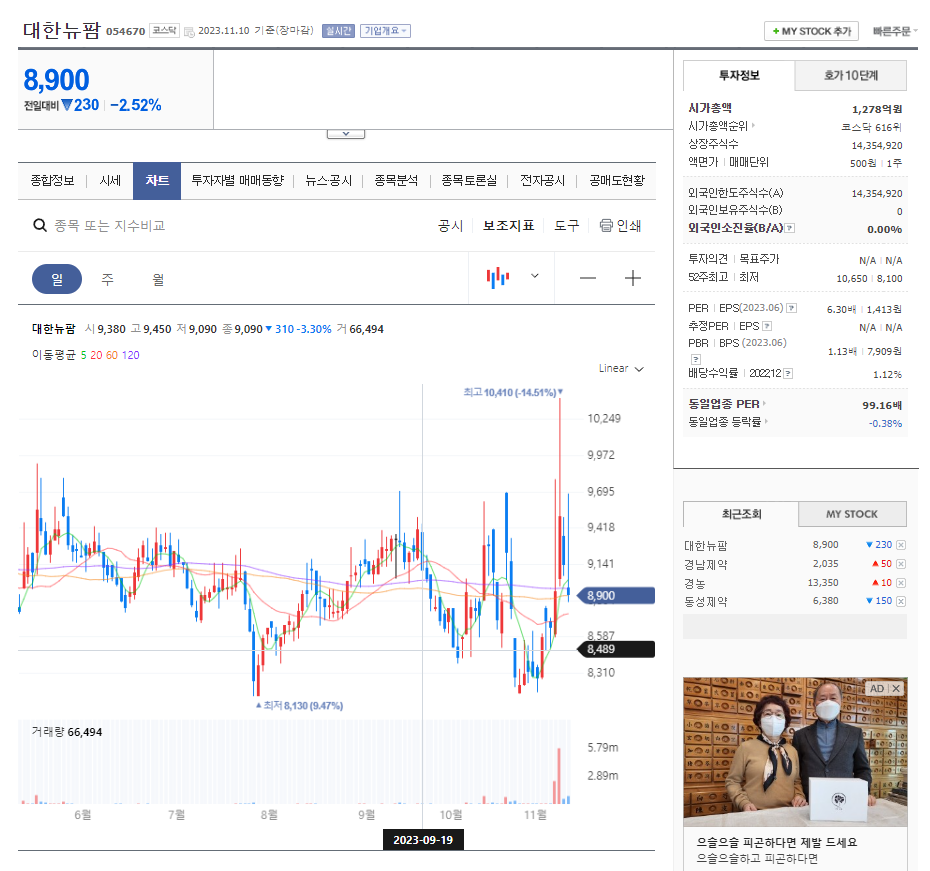
Task: Click help icon next to 배당수익률
Action: click(x=788, y=374)
